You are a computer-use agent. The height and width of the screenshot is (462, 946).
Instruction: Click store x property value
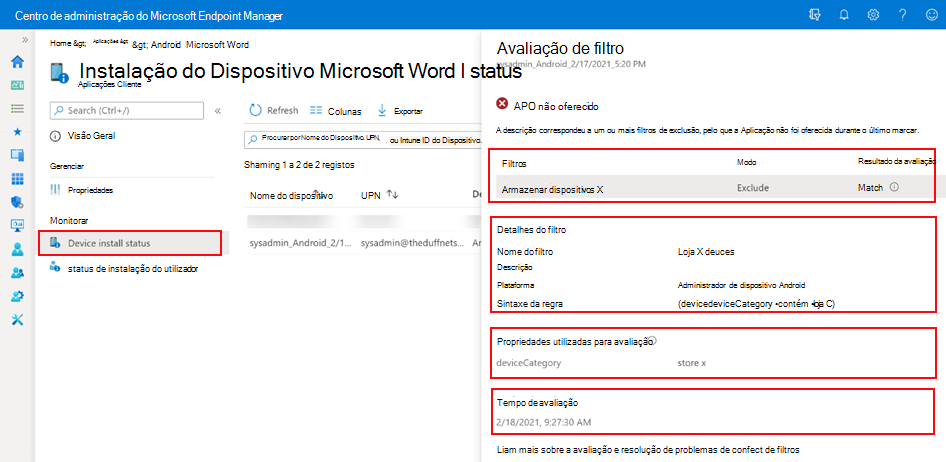(x=692, y=363)
